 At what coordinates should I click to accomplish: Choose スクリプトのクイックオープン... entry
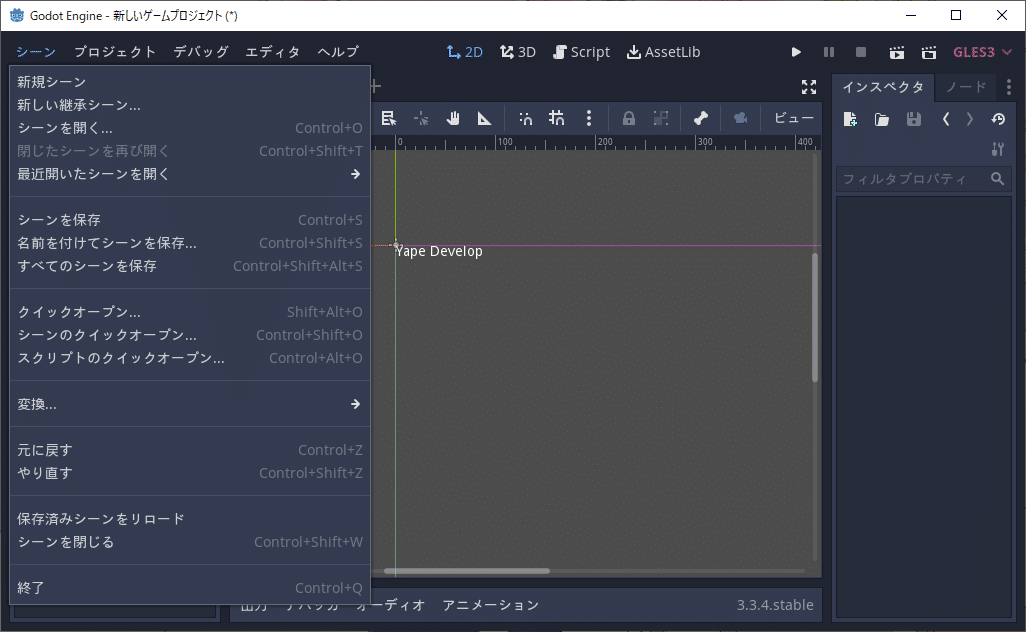[x=190, y=358]
